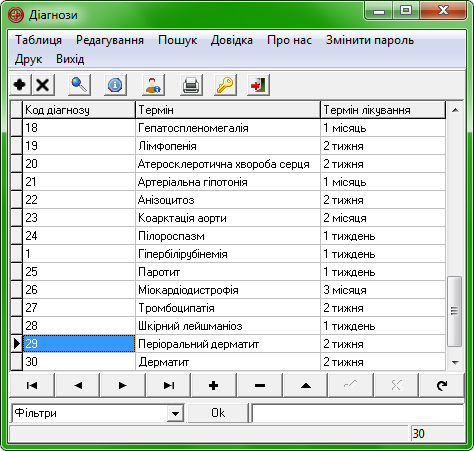474x451 pixels.
Task: Click the red cross application title icon
Action: pos(15,15)
